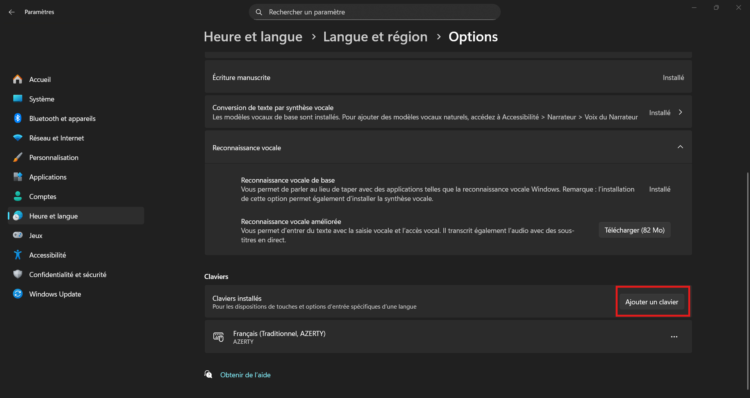Click the Écriture manuscrite row

click(448, 77)
